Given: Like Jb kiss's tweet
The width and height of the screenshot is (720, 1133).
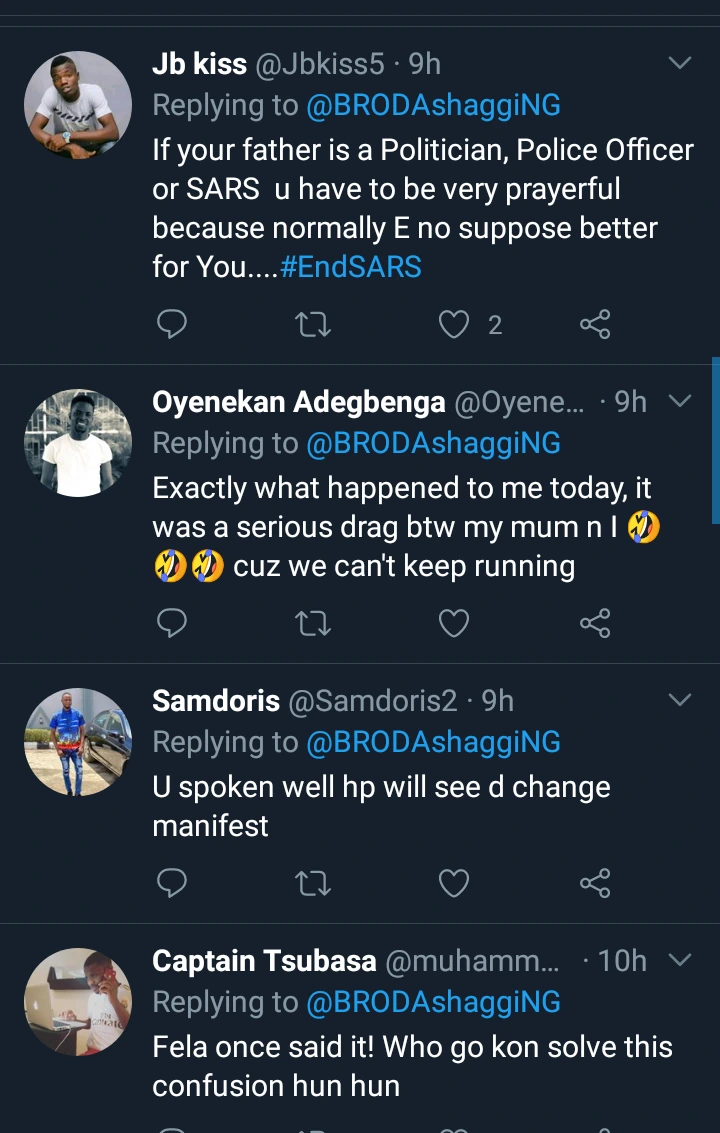Looking at the screenshot, I should 455,324.
